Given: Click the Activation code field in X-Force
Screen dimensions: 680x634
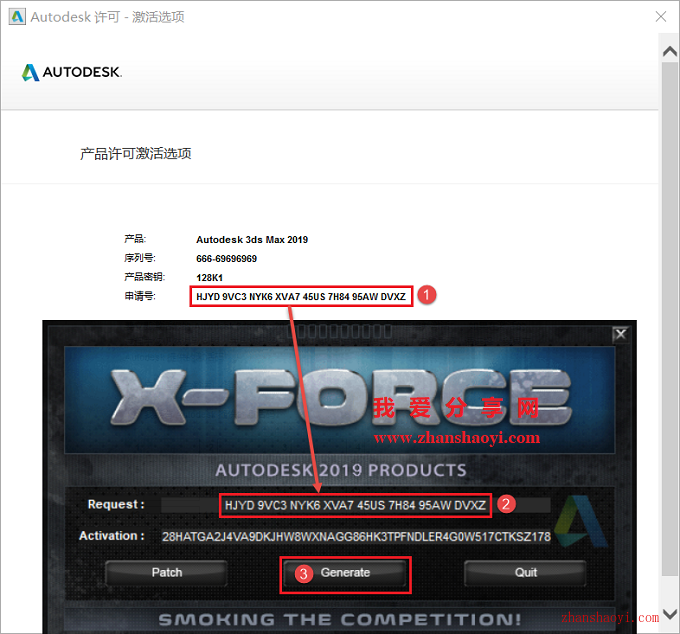Looking at the screenshot, I should pyautogui.click(x=356, y=537).
